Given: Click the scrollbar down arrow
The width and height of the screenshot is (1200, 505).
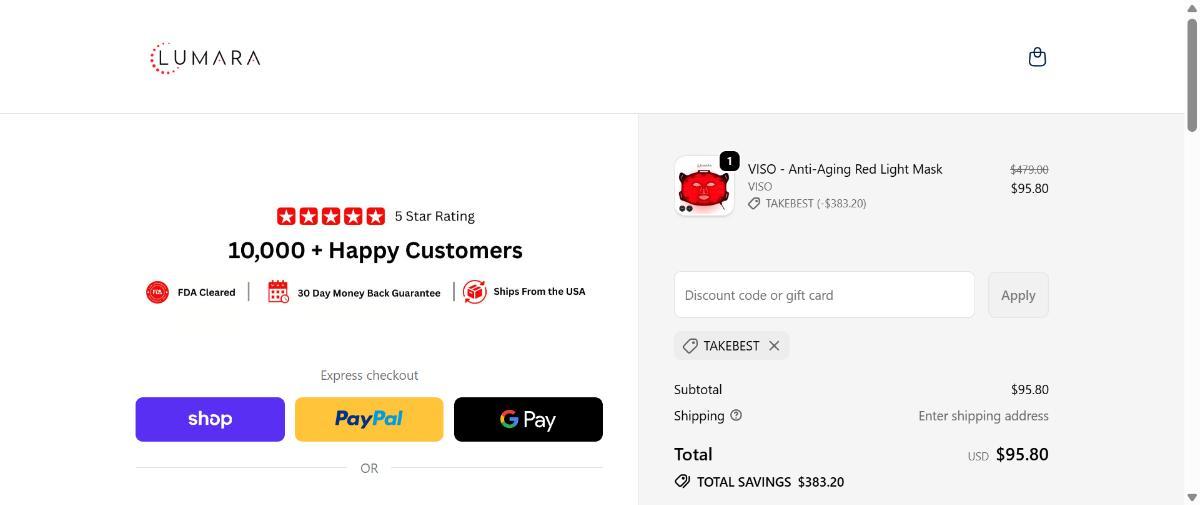Looking at the screenshot, I should click(x=1191, y=497).
